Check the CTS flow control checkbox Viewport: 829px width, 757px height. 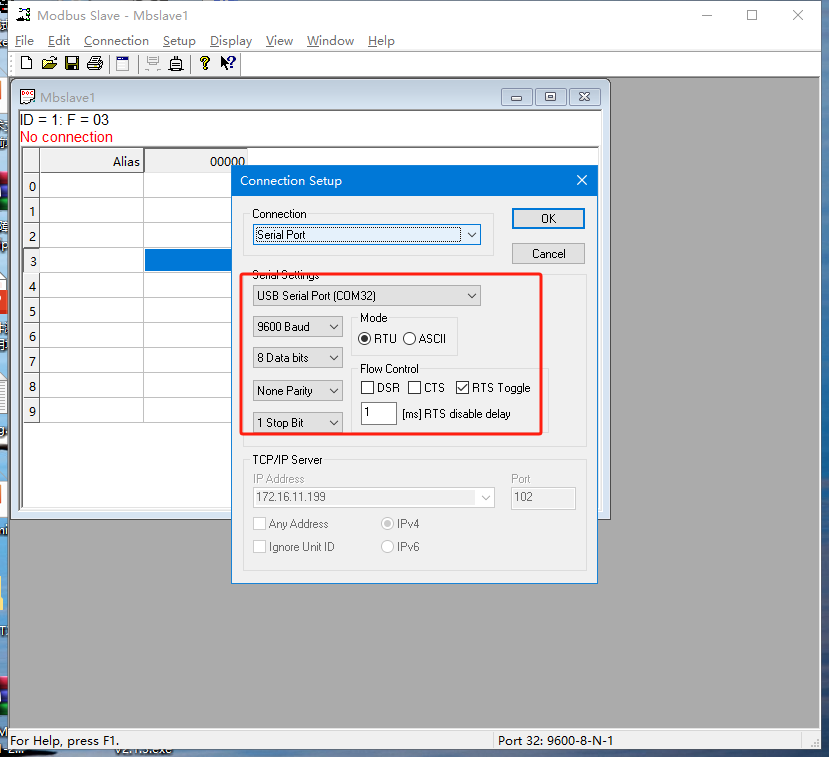coord(415,388)
